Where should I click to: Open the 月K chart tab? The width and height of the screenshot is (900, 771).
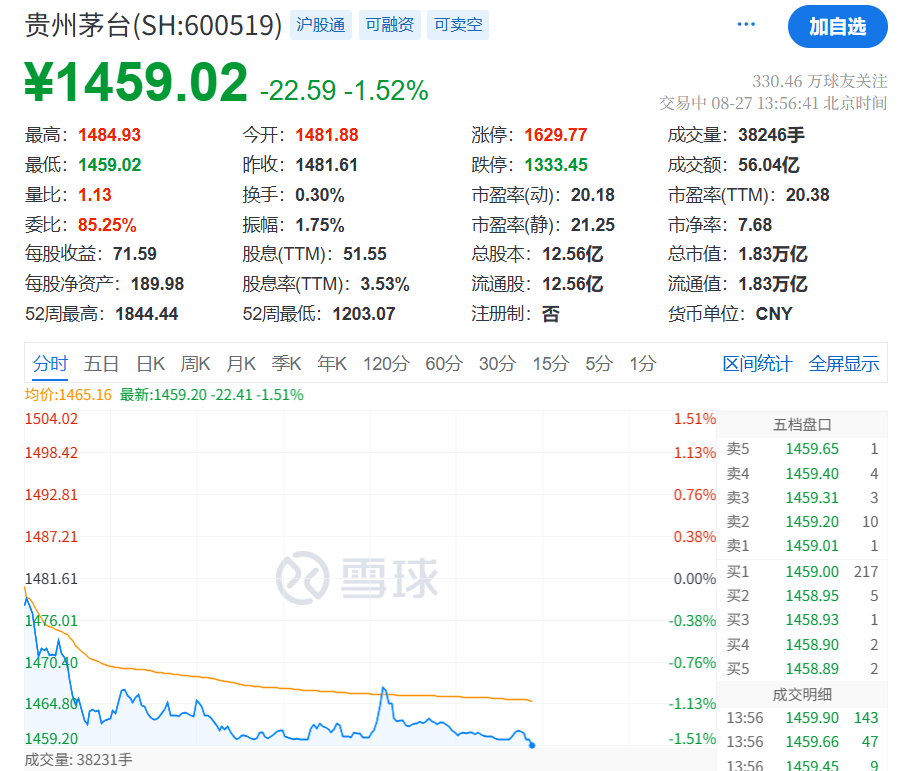(x=241, y=363)
